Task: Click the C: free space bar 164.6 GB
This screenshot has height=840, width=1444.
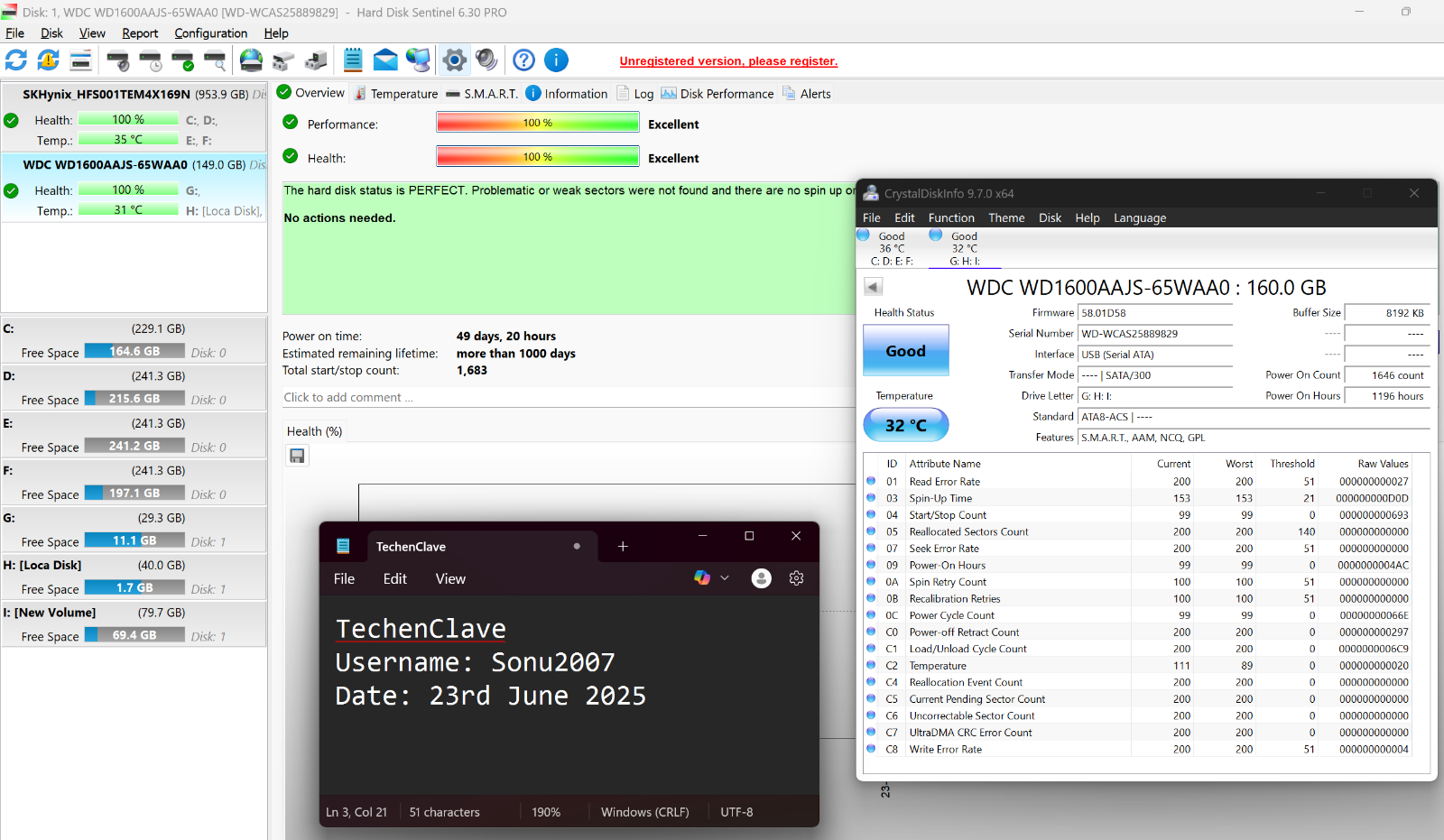Action: (x=134, y=351)
